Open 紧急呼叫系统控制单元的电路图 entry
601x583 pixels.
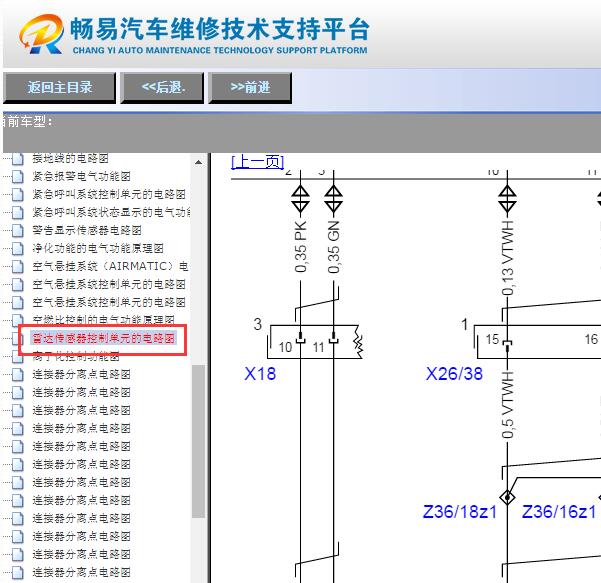pos(109,194)
